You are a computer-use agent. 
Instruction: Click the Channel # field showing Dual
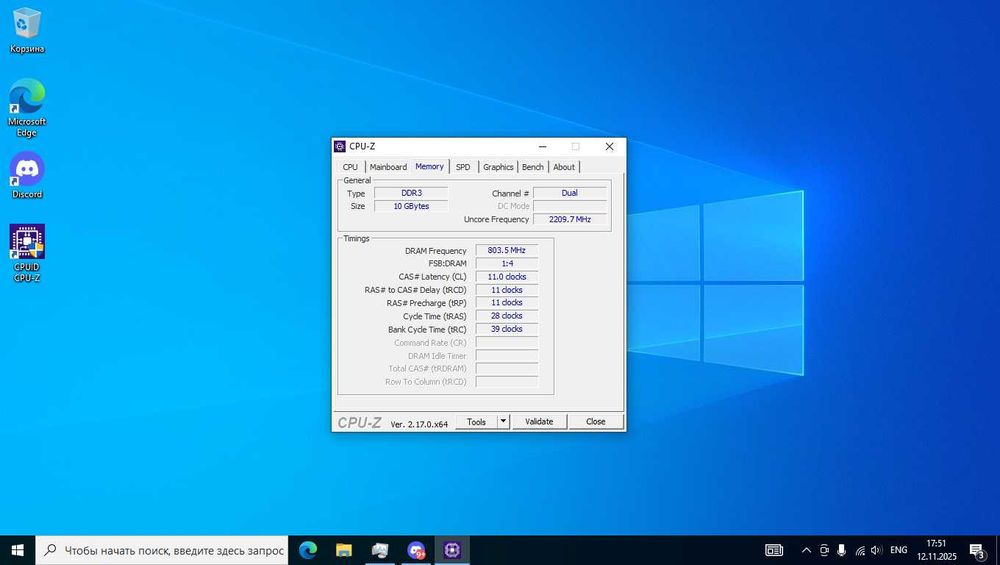click(x=570, y=193)
